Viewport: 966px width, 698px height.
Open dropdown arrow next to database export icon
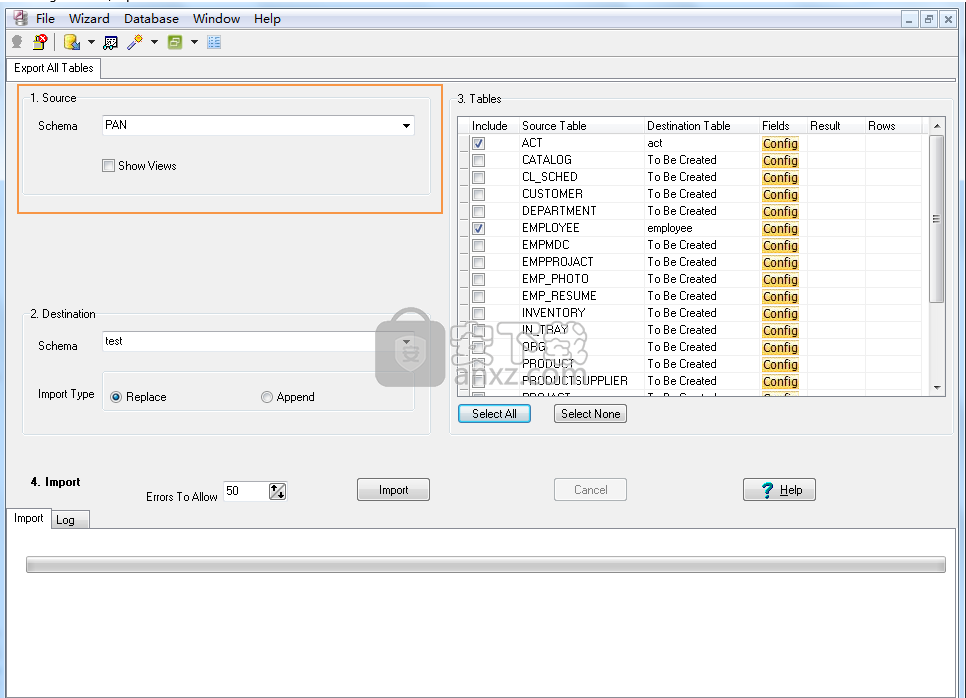tap(91, 42)
